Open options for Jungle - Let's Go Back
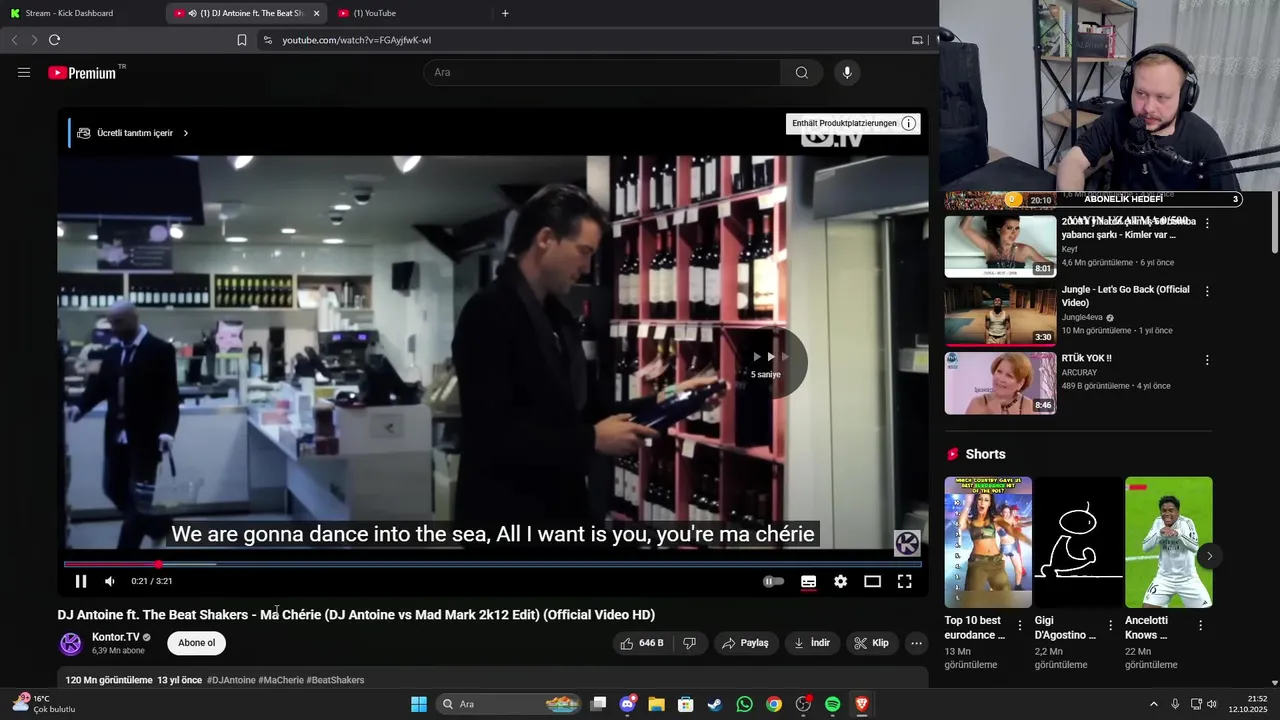The image size is (1280, 720). click(x=1207, y=291)
